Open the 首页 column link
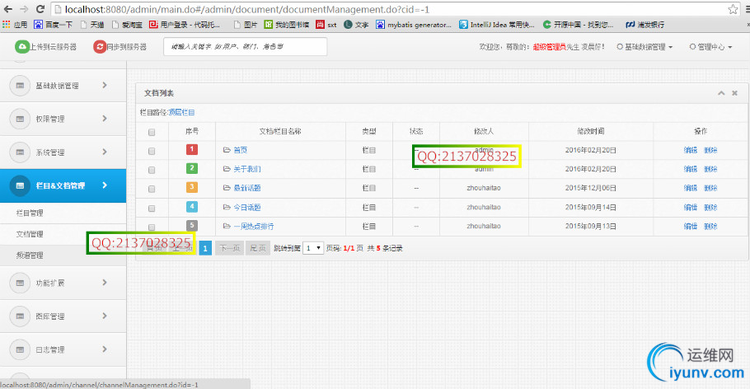750x389 pixels. point(240,150)
